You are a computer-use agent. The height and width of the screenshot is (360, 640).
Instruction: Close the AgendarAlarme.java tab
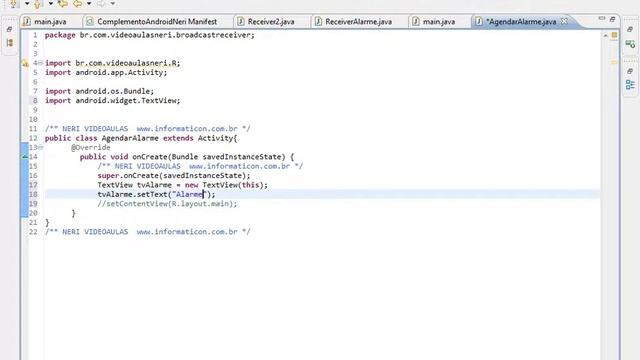coord(564,21)
